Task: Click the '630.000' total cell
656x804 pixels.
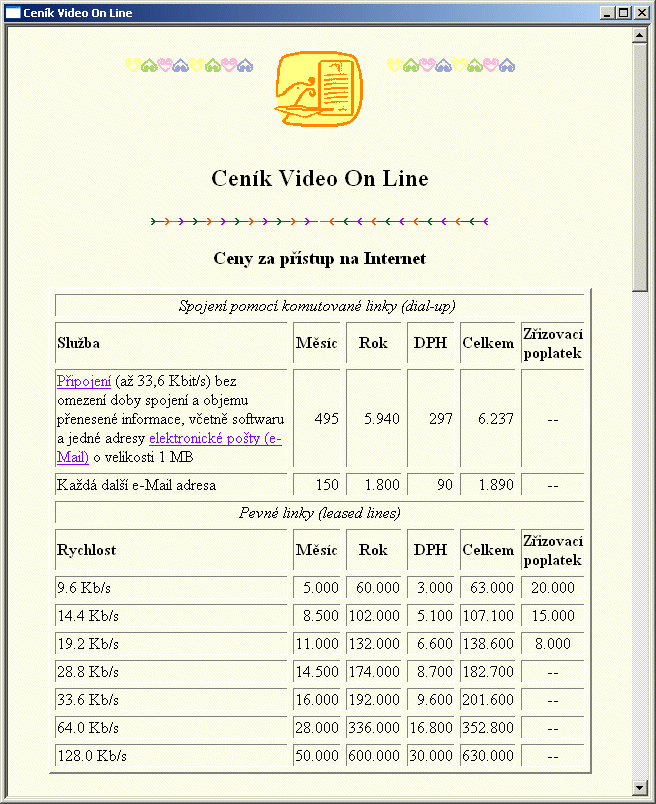Action: tap(488, 756)
